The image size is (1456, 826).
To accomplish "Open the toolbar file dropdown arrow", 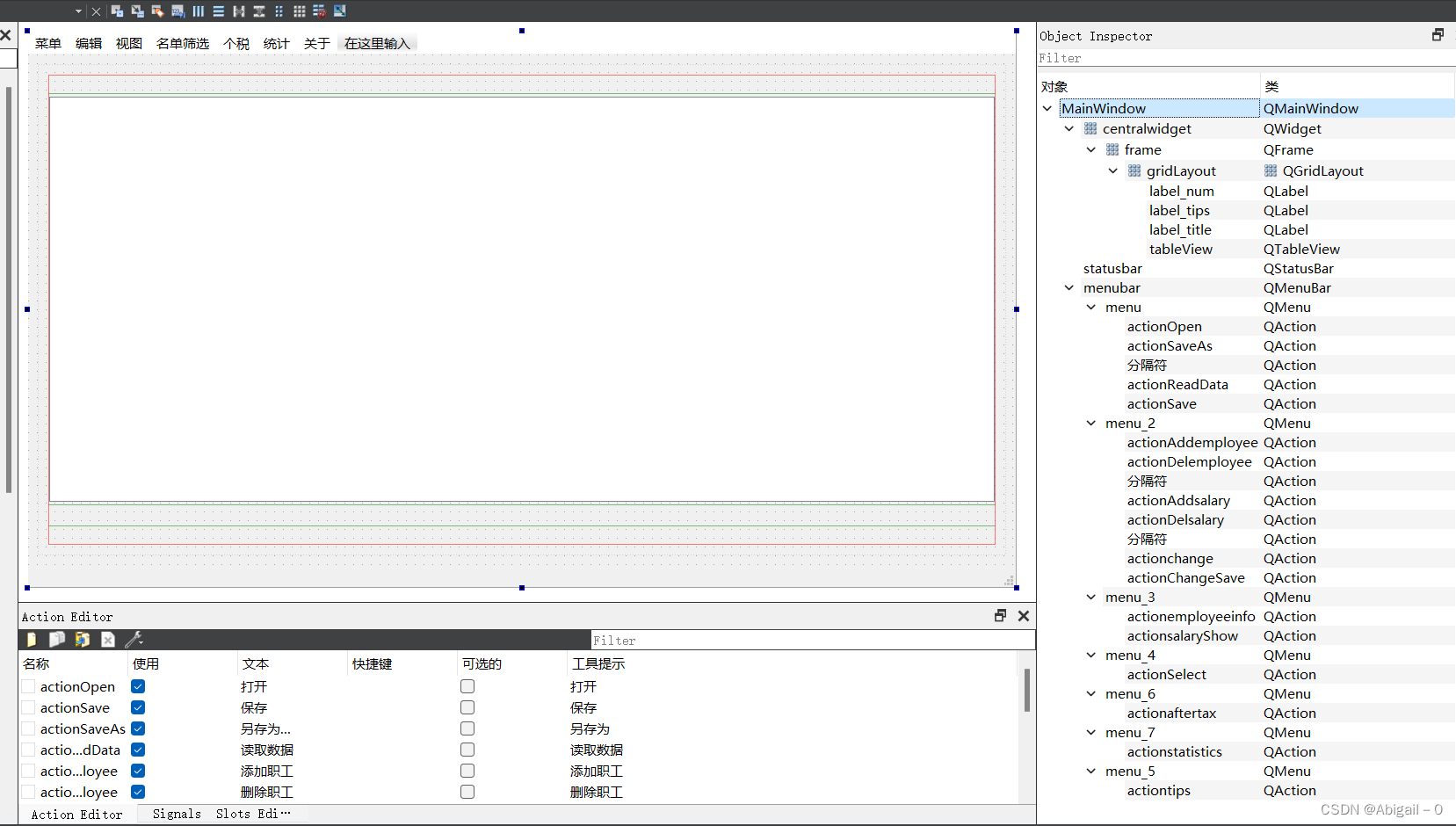I will click(x=78, y=11).
